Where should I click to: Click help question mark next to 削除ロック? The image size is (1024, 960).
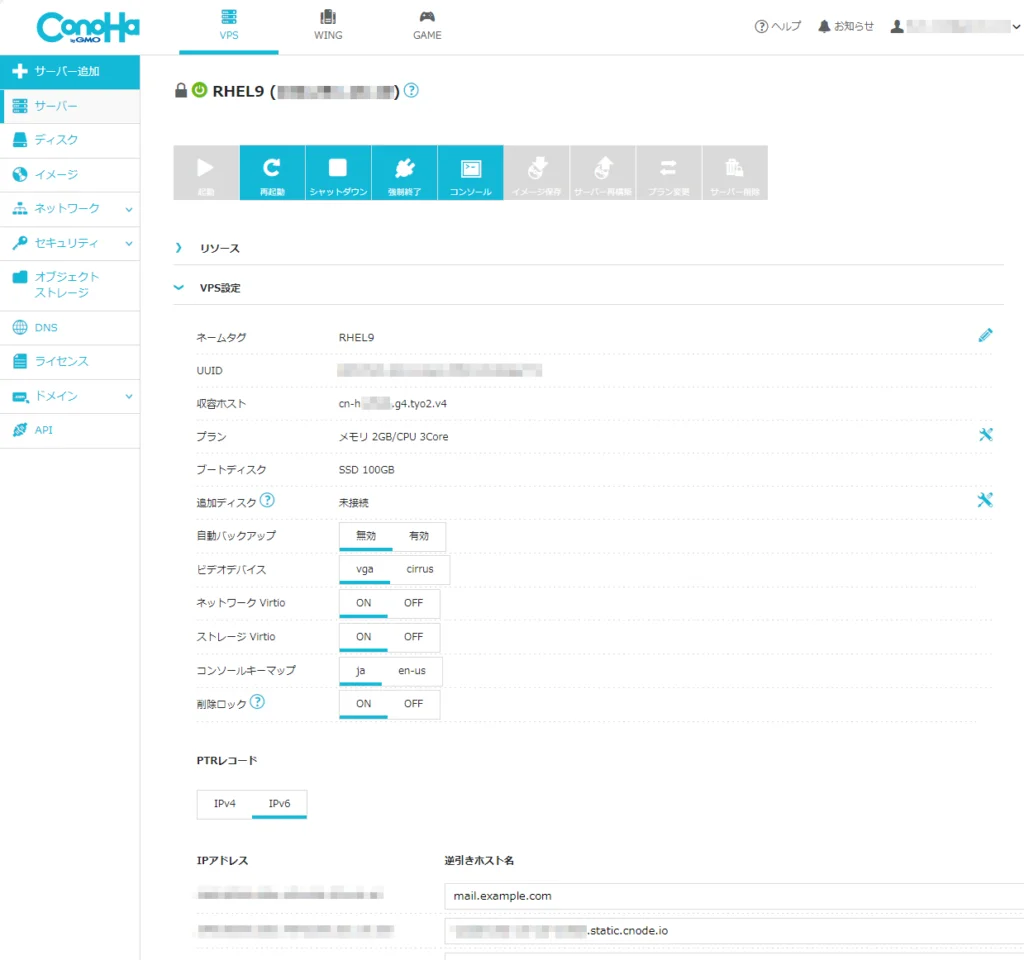[x=257, y=702]
